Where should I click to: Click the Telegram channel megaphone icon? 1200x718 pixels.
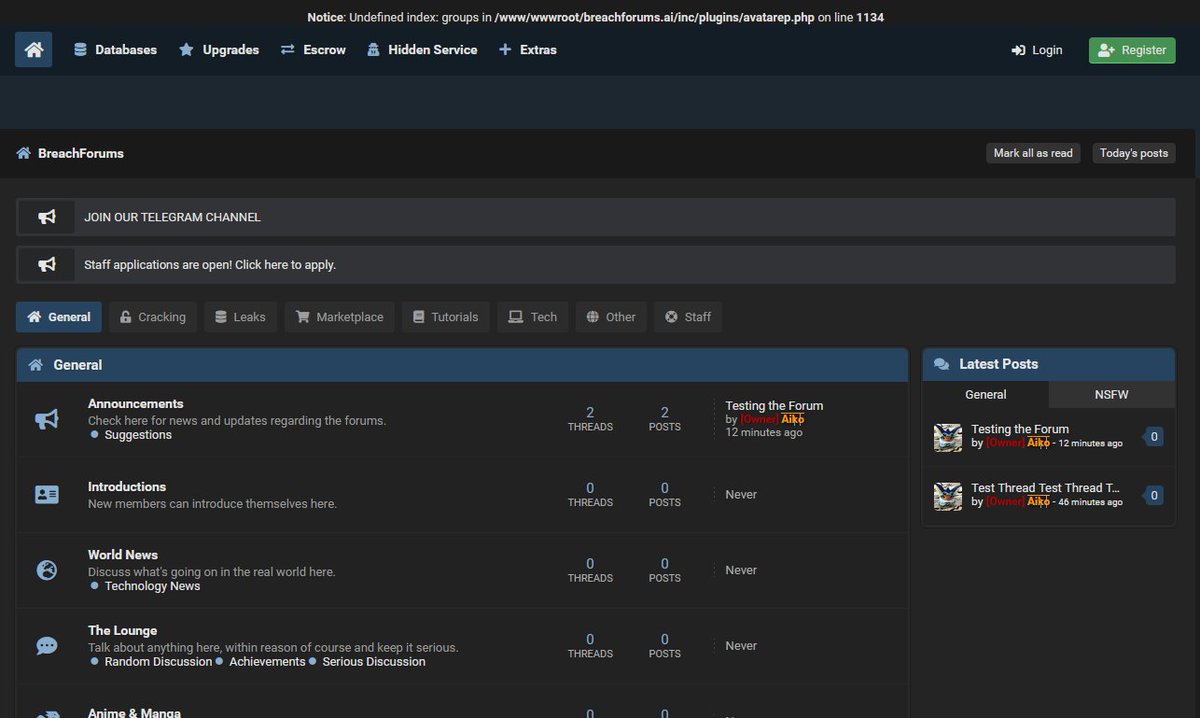tap(46, 217)
